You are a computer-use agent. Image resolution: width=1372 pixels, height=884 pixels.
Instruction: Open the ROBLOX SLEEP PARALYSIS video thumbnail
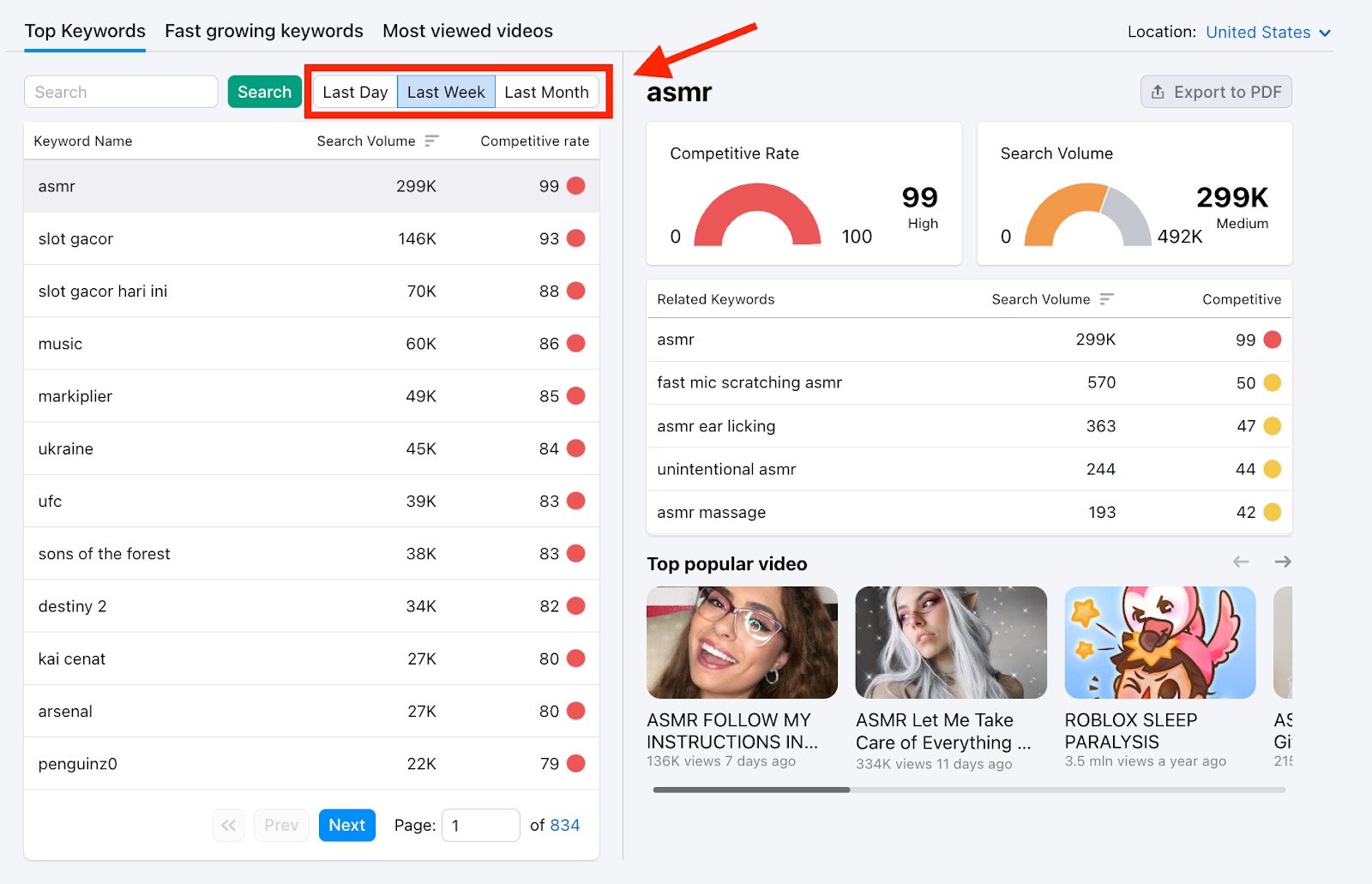pyautogui.click(x=1159, y=641)
